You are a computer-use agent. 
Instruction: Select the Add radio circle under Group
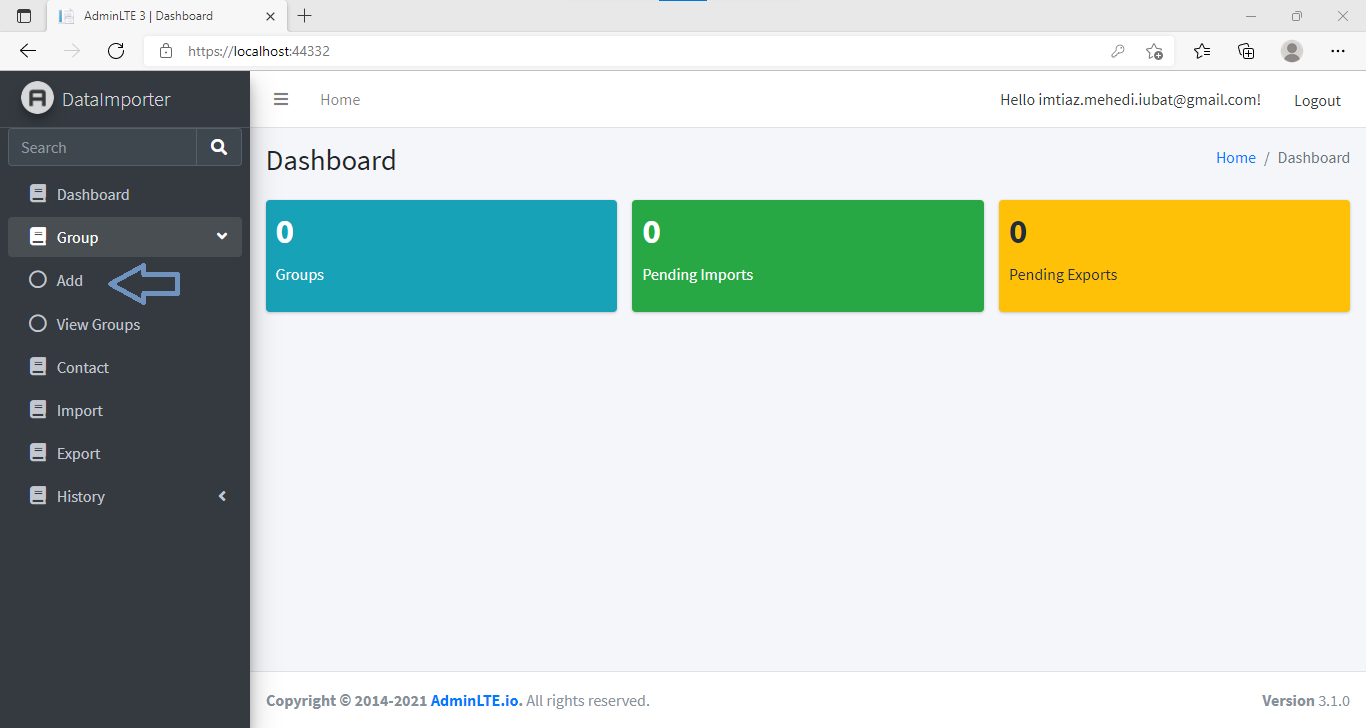[38, 280]
